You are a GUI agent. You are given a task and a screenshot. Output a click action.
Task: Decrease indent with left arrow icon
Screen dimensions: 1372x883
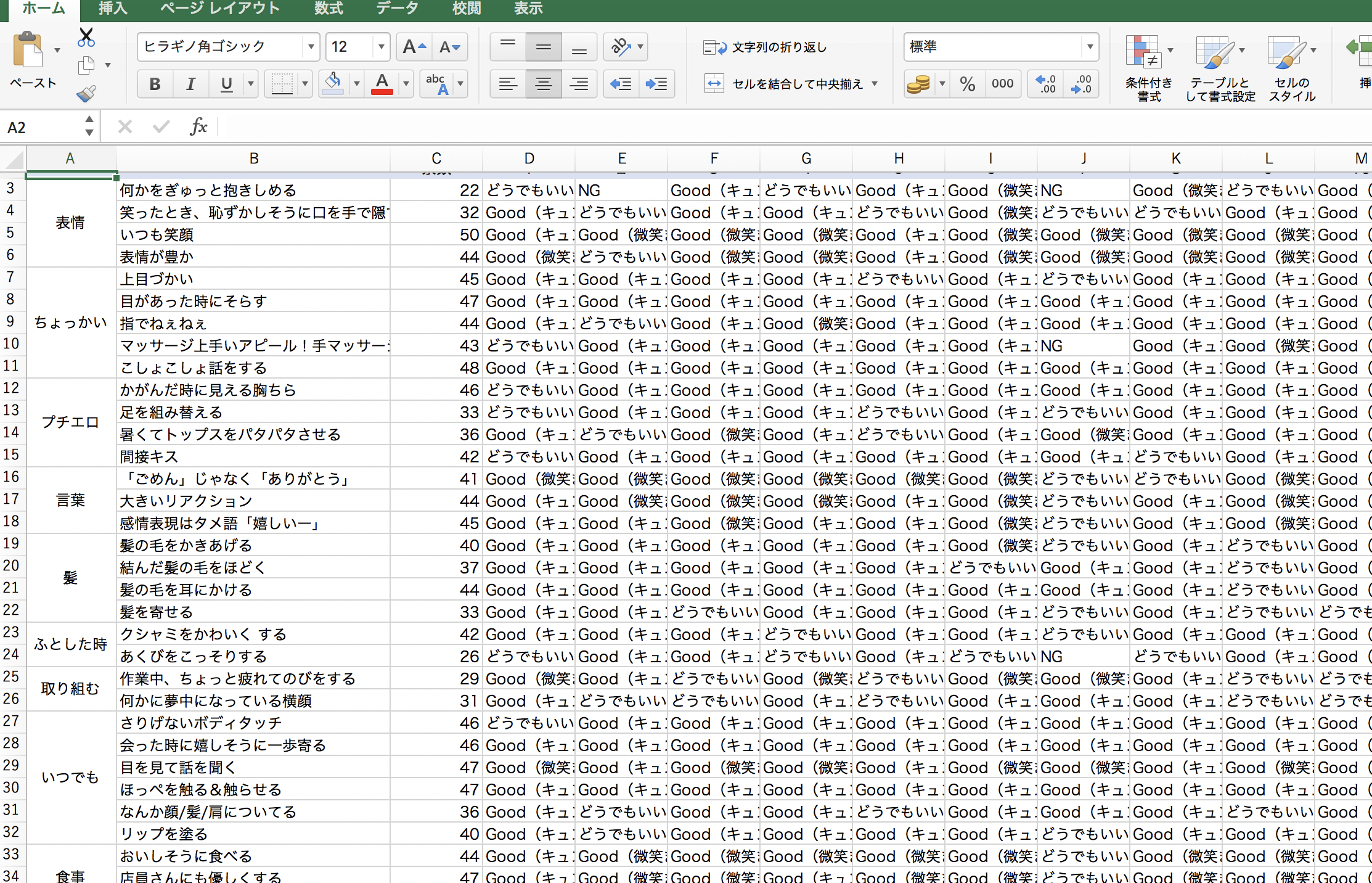point(621,84)
